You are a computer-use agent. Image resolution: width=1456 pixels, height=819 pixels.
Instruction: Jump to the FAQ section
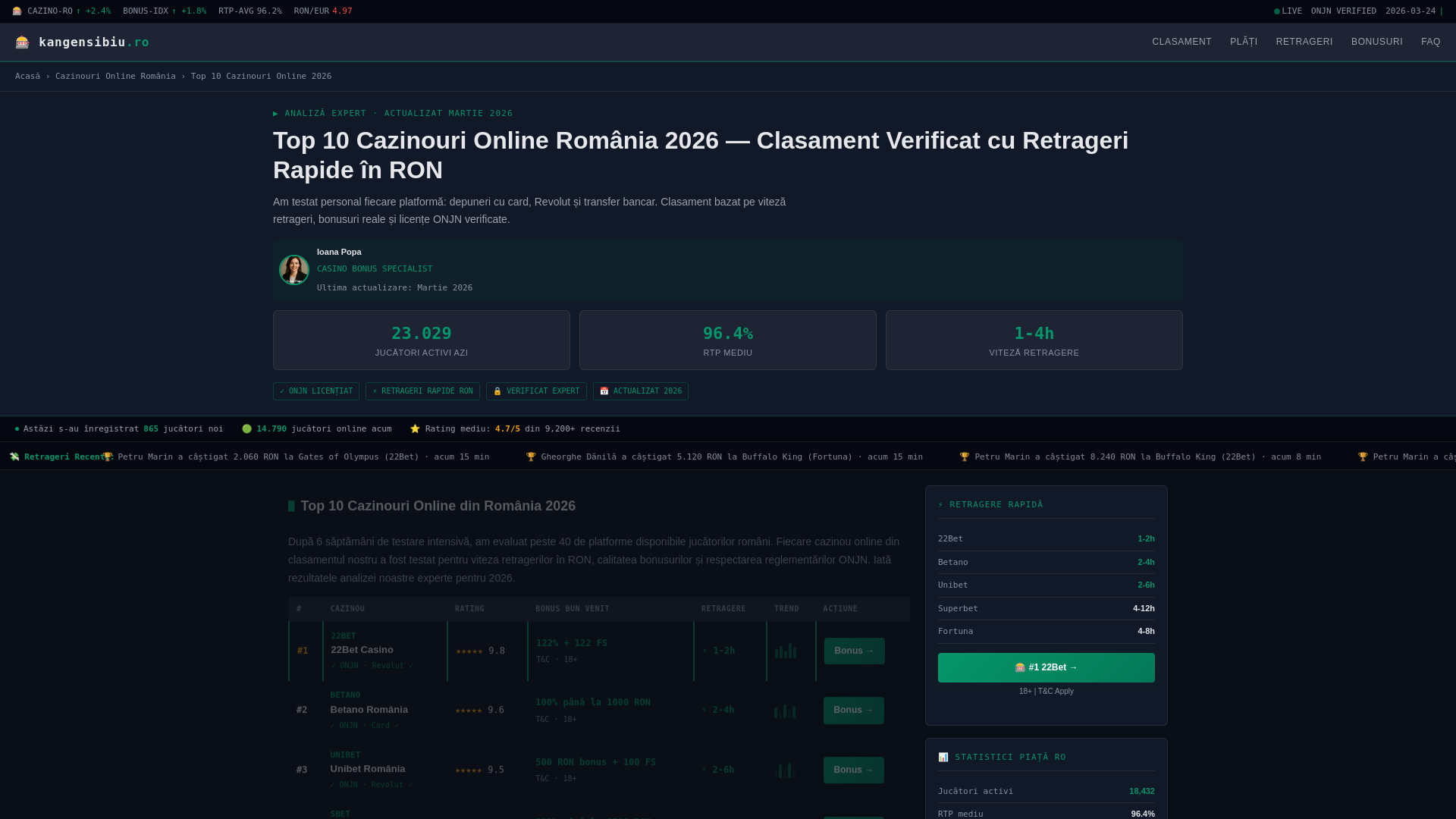tap(1431, 42)
